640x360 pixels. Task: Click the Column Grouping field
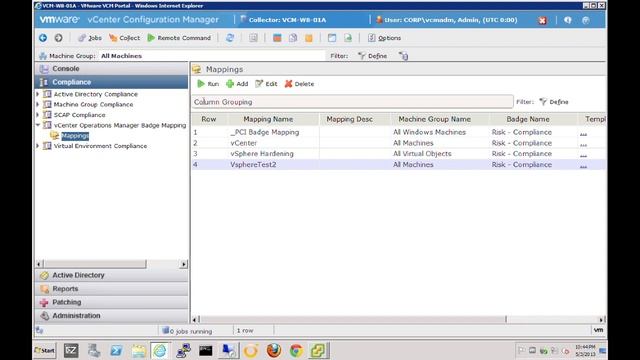353,102
